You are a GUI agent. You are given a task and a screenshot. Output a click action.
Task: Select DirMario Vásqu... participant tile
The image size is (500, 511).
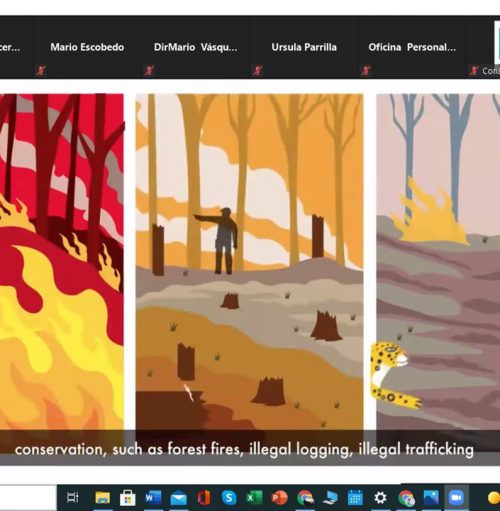pos(195,47)
